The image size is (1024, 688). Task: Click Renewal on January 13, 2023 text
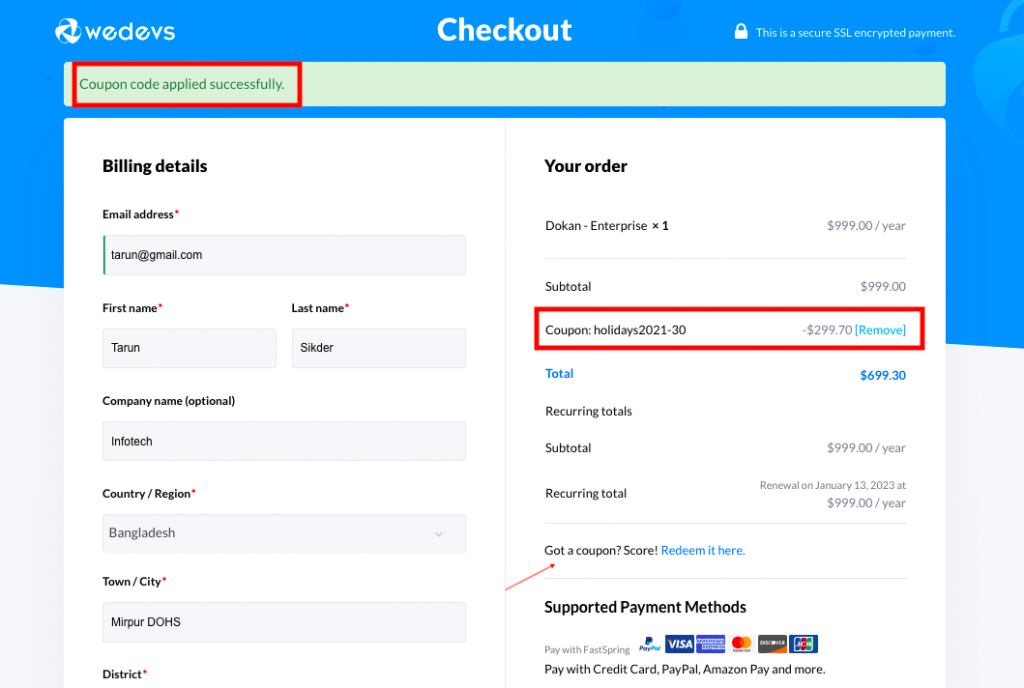[x=833, y=485]
